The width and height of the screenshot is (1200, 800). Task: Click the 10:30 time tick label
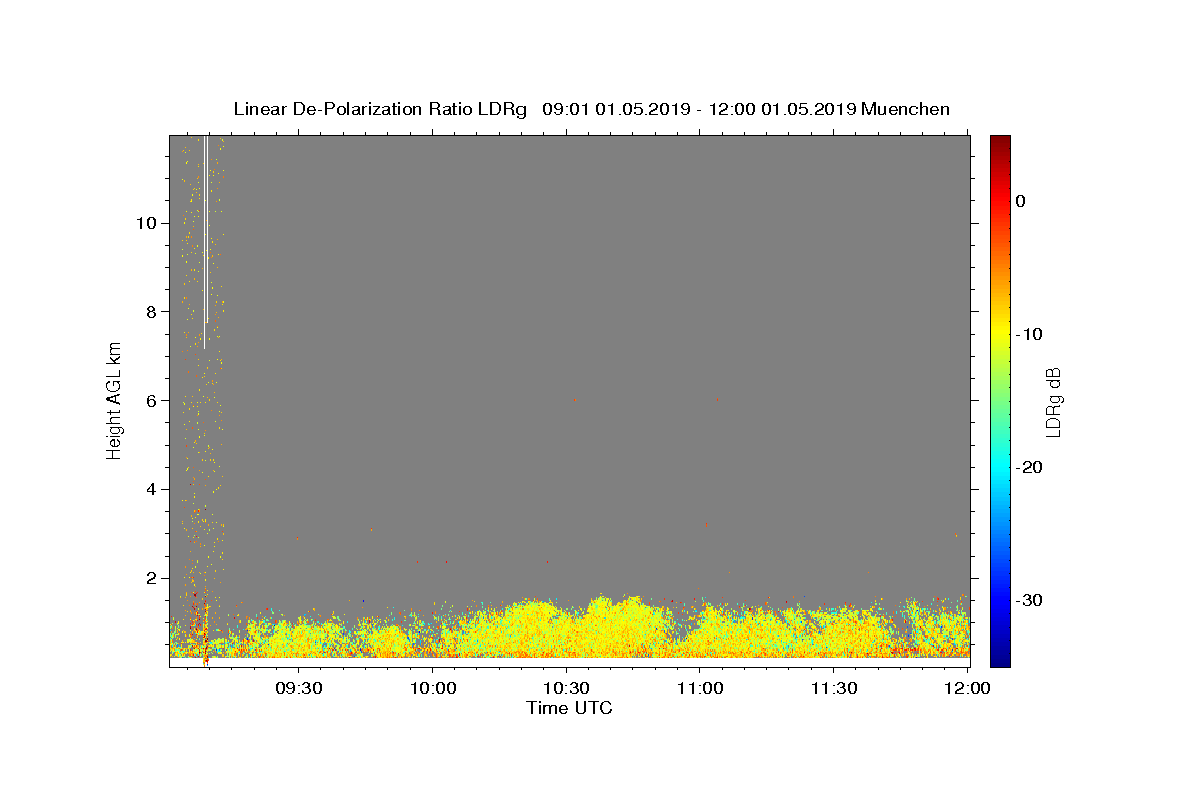[x=566, y=688]
